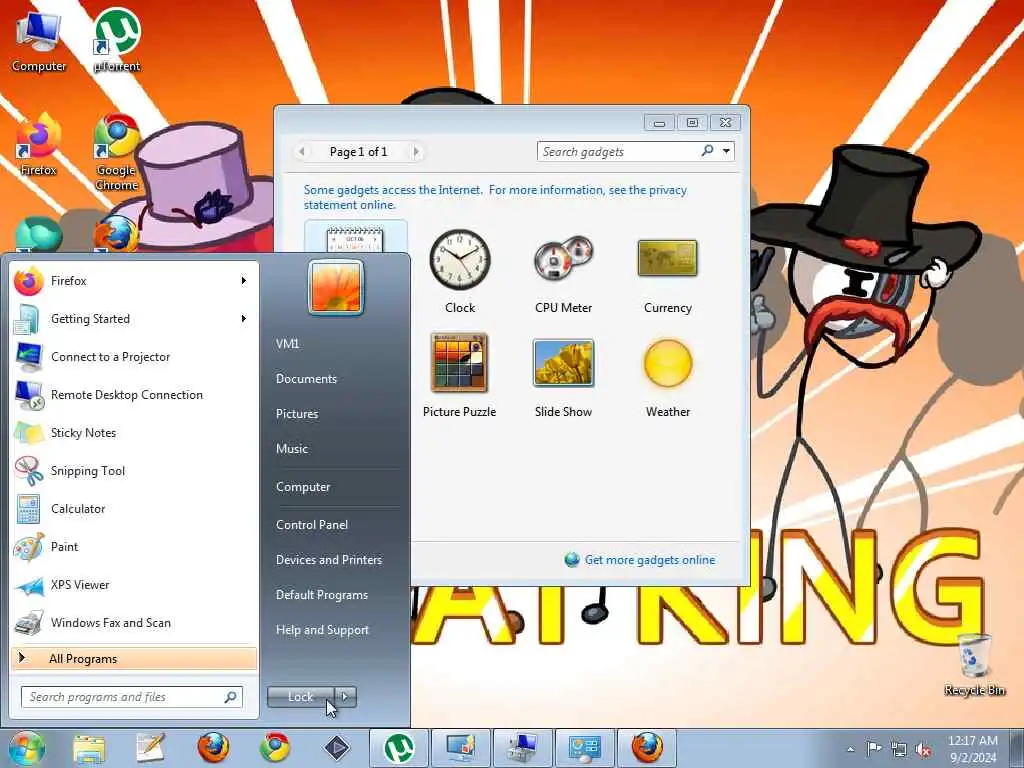Open Calculator from Start menu
Screen dimensions: 1024x768
(134, 509)
